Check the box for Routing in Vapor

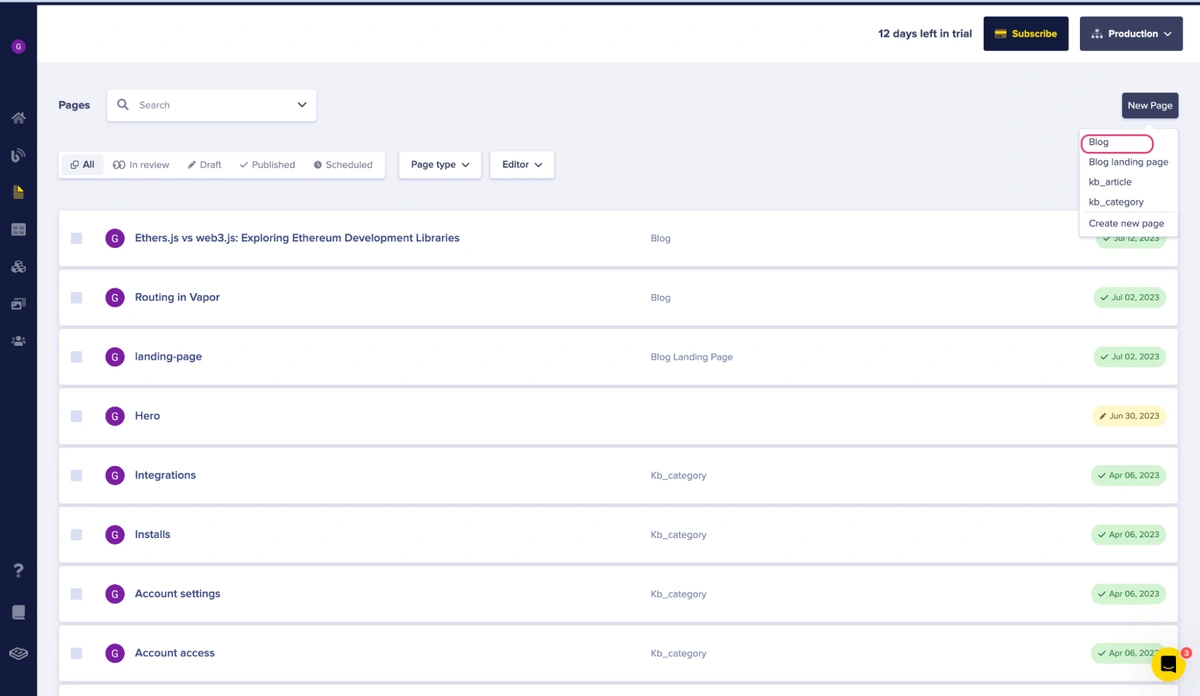click(x=76, y=298)
